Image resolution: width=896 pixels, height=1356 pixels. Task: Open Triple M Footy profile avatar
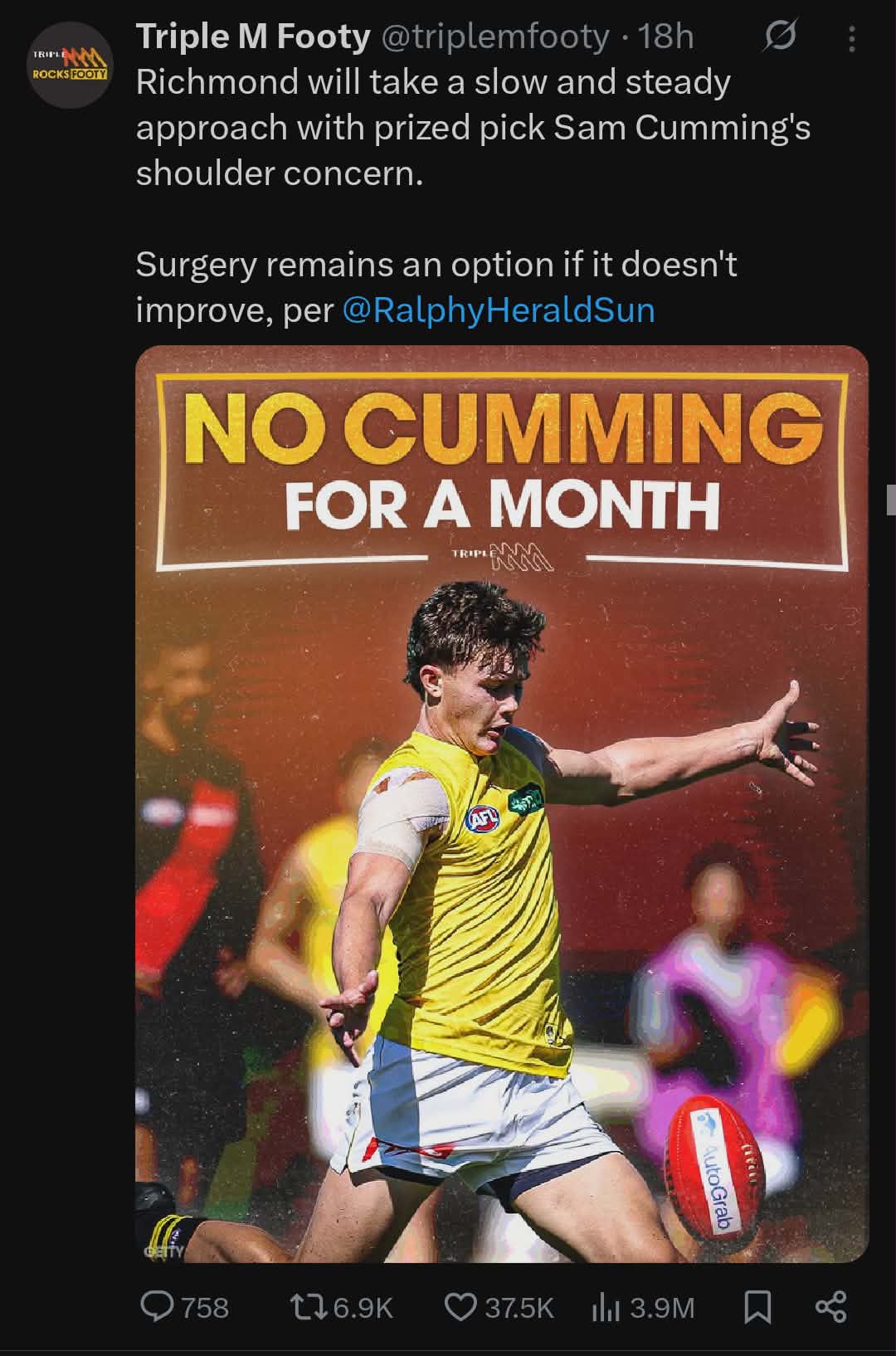click(70, 66)
